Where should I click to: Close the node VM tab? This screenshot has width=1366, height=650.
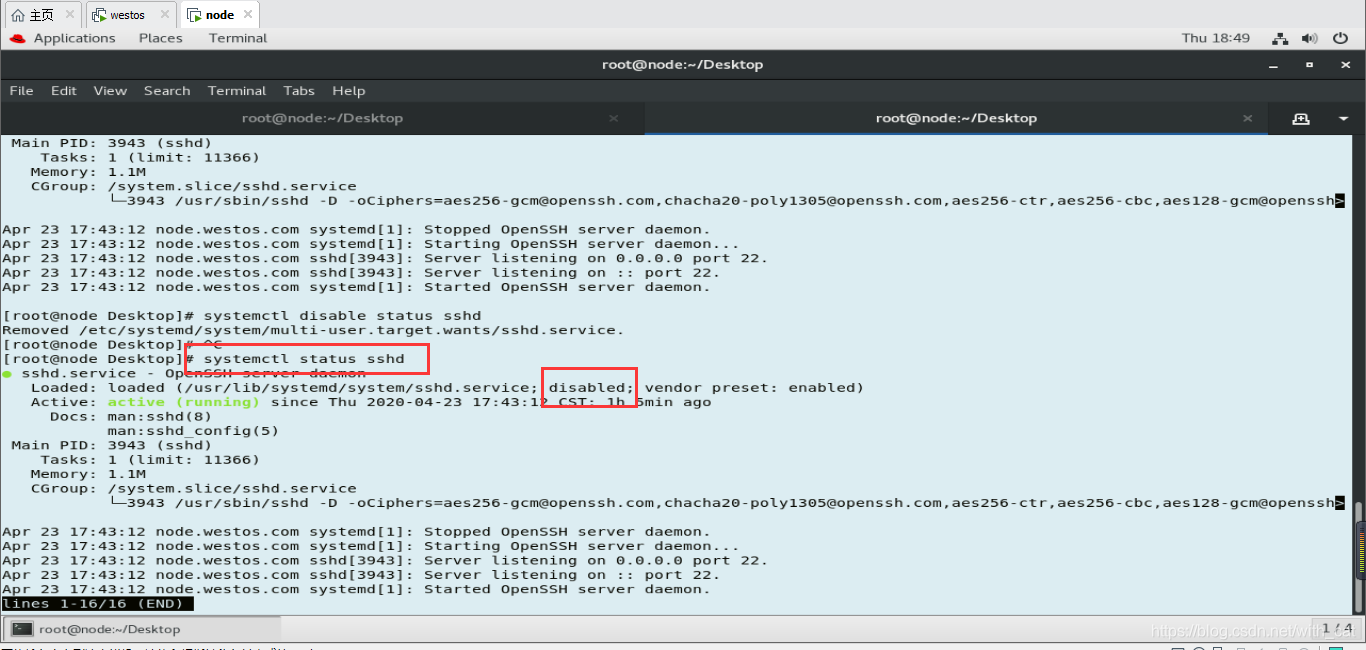[x=247, y=15]
